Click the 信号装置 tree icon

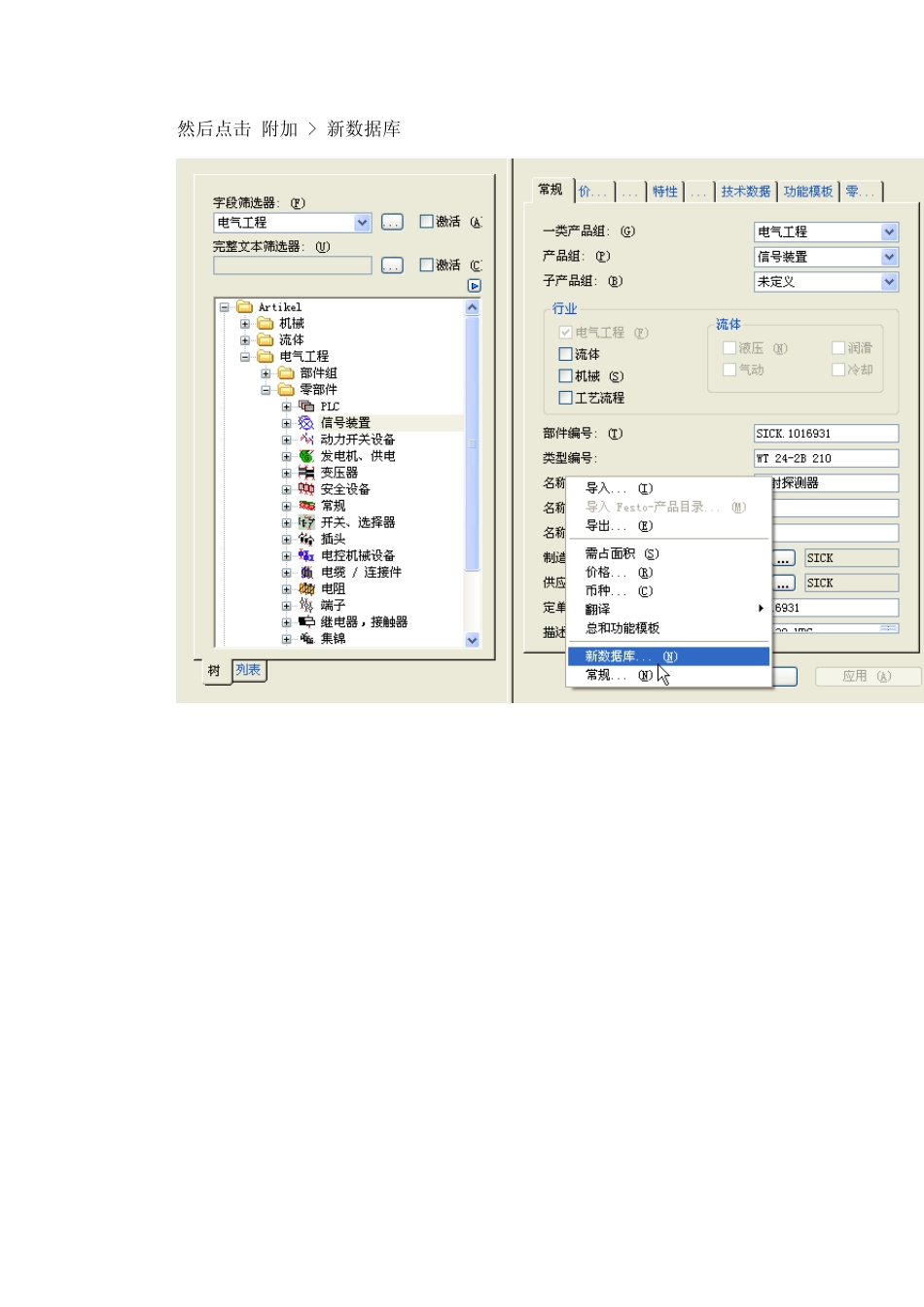(x=306, y=423)
